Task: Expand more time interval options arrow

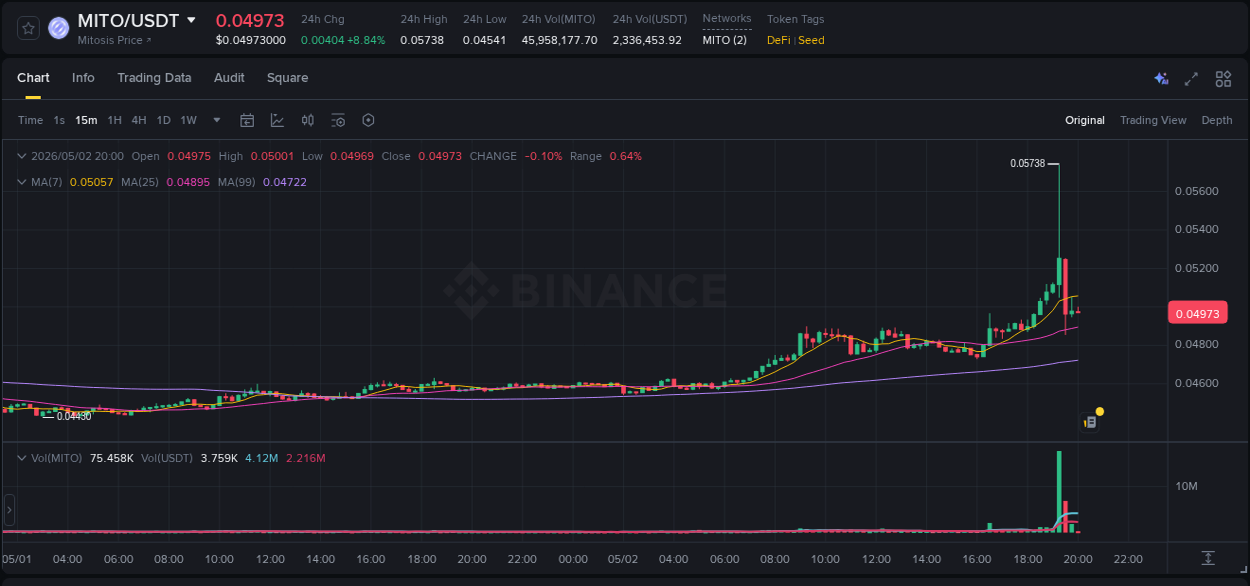Action: click(216, 120)
